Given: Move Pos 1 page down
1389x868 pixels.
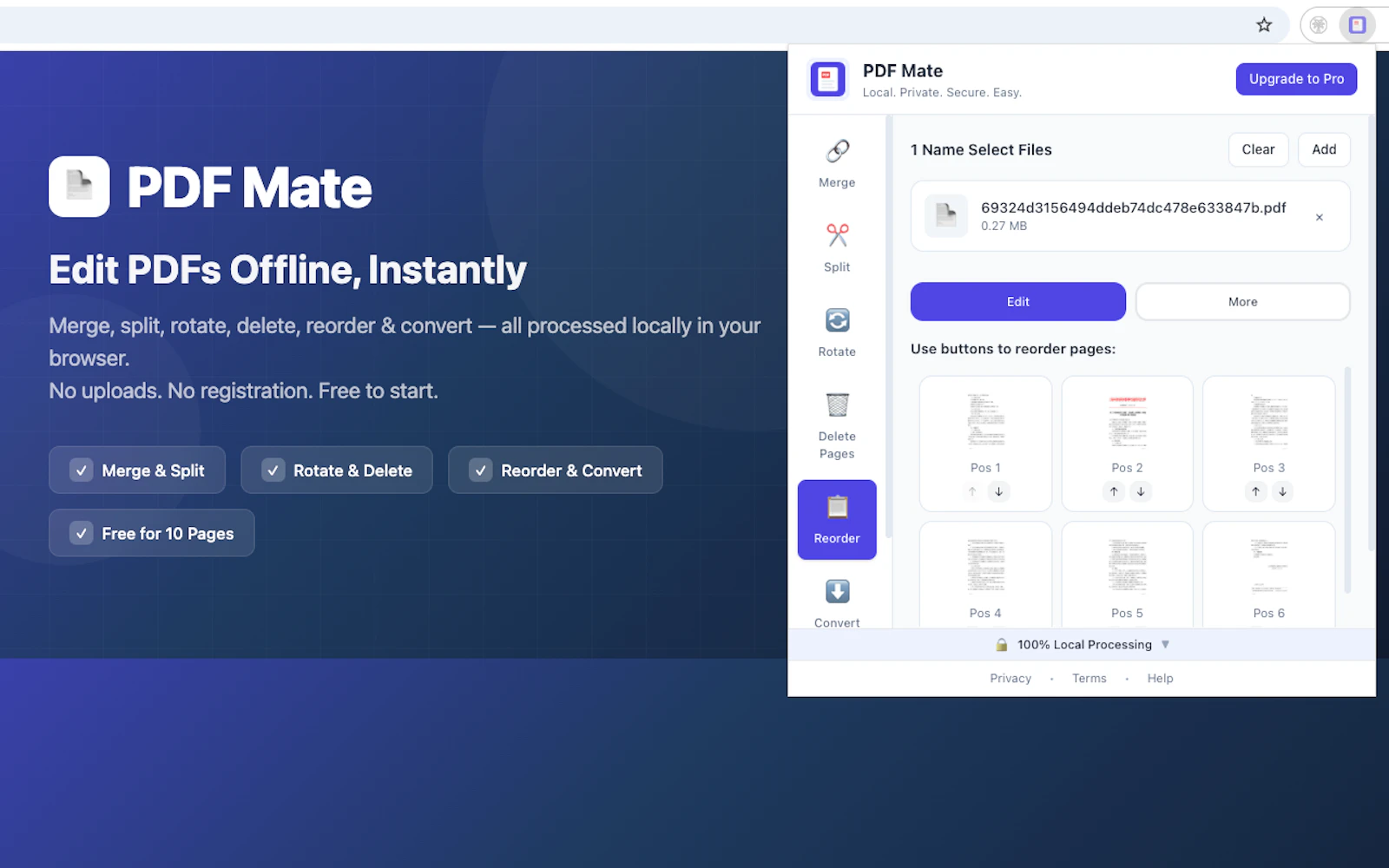Looking at the screenshot, I should point(999,491).
